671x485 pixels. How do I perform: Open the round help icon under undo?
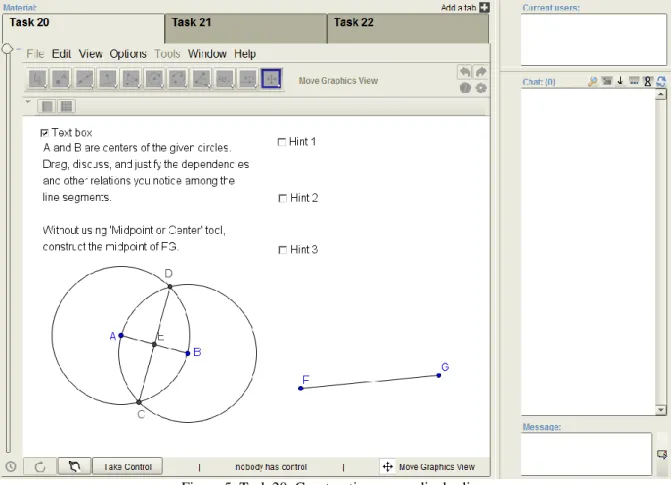(465, 88)
